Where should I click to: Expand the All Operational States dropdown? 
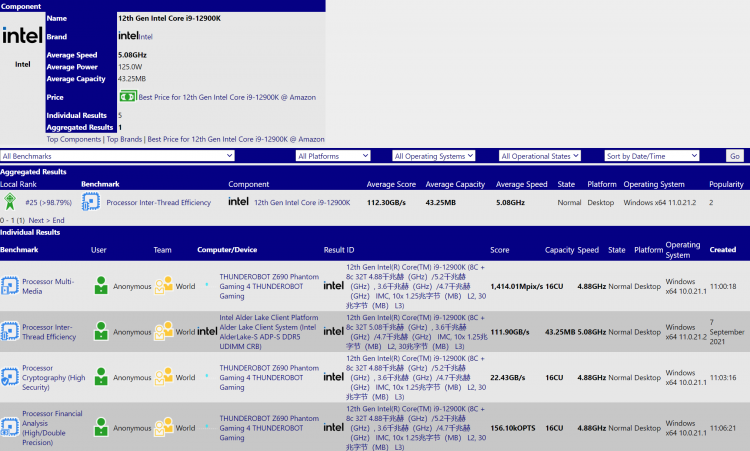click(548, 156)
